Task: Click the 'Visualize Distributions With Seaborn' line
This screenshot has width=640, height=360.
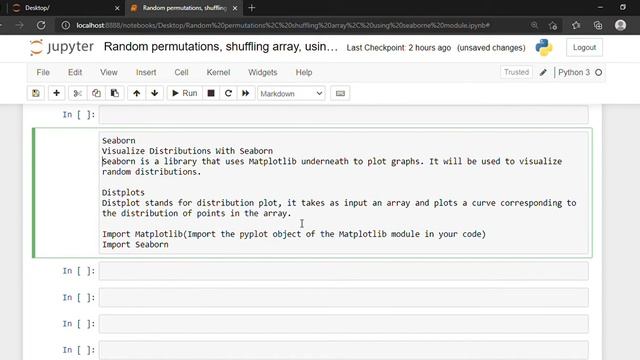Action: 187,151
